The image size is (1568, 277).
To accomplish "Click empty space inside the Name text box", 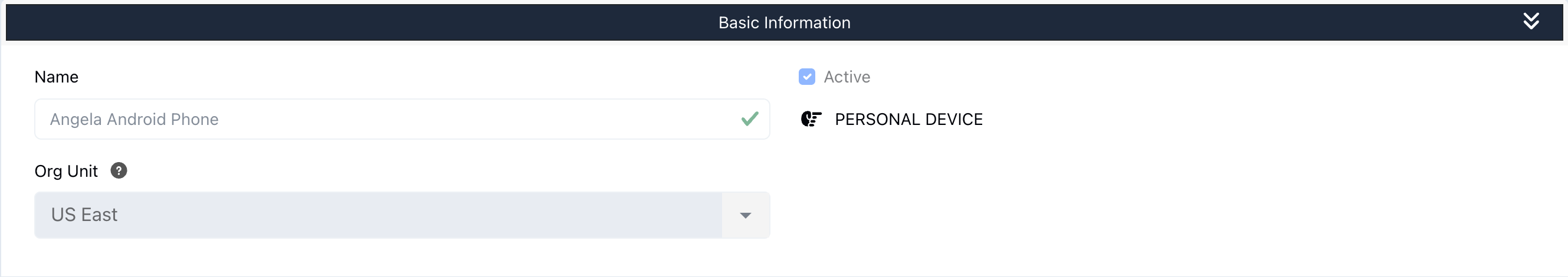I will tap(475, 119).
